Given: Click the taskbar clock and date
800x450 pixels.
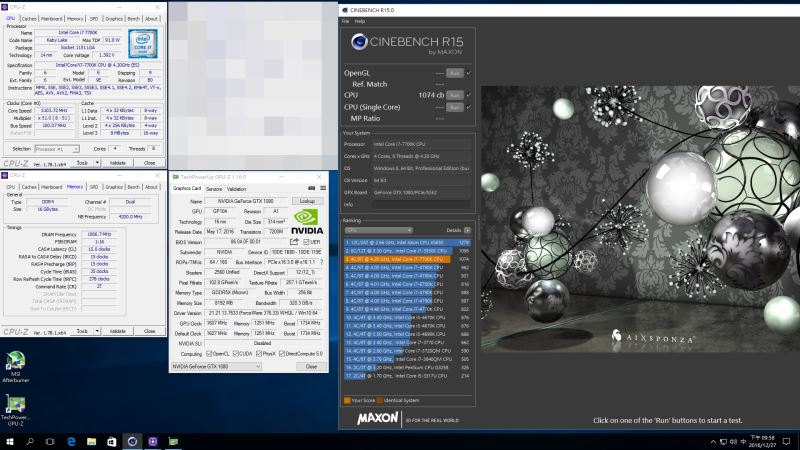Looking at the screenshot, I should pos(764,441).
